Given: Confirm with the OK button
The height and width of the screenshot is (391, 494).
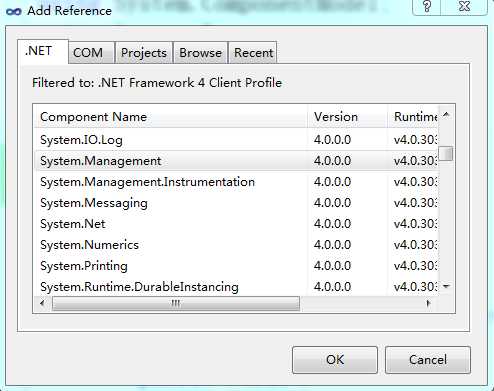Looking at the screenshot, I should (x=335, y=360).
